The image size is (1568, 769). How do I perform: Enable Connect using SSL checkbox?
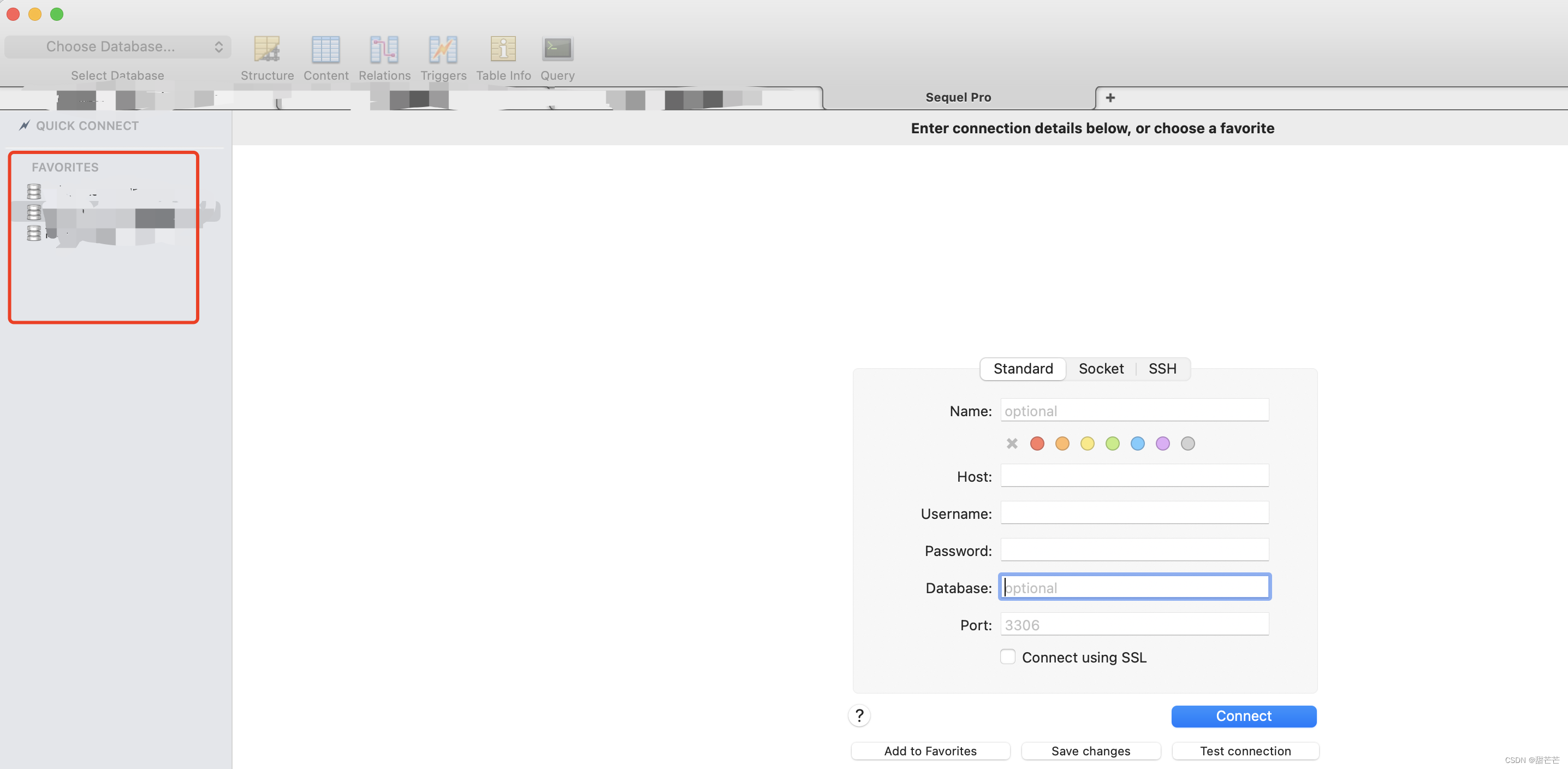[x=1007, y=656]
